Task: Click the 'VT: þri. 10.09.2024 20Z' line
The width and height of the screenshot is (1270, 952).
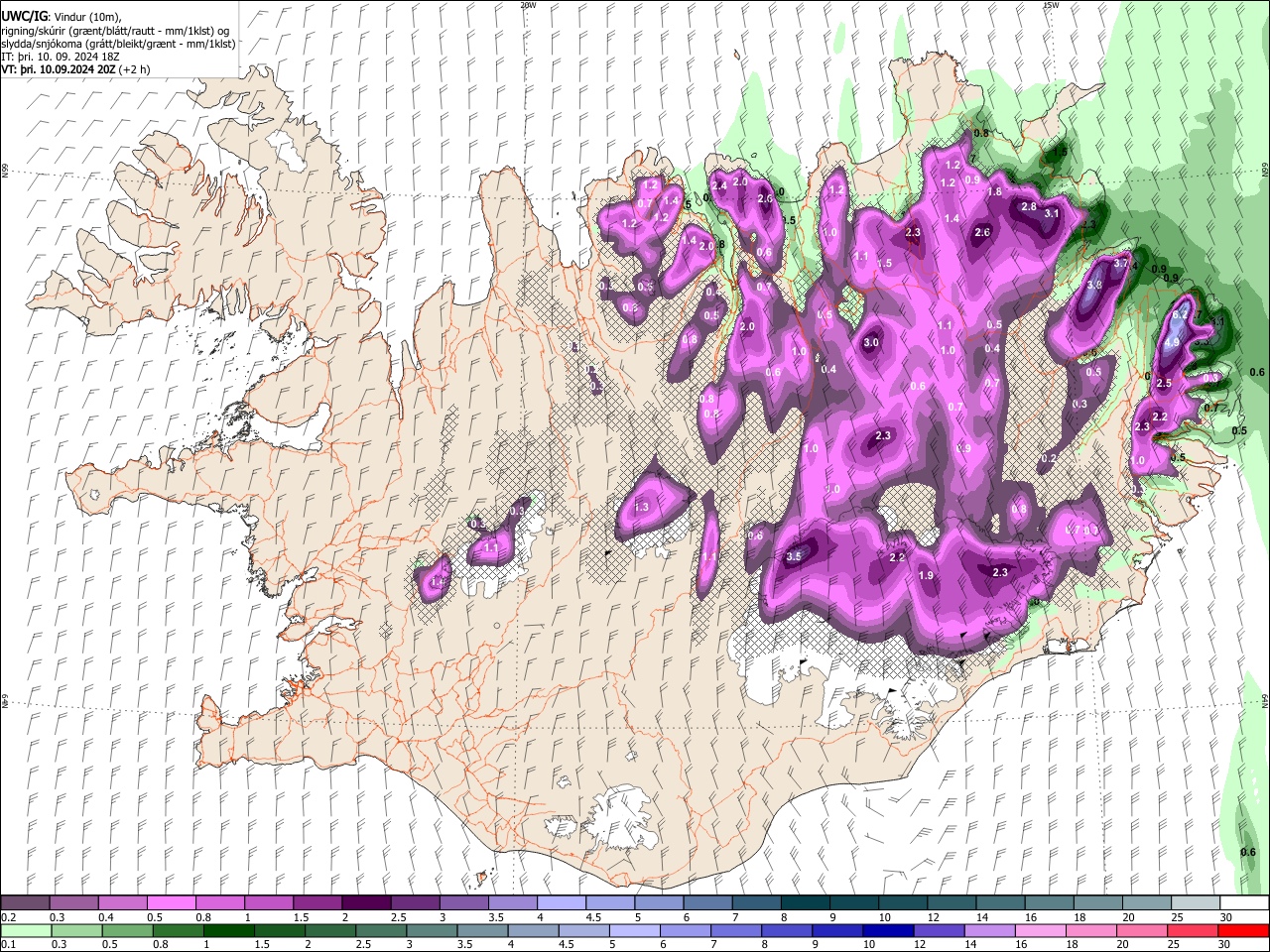Action: point(58,70)
